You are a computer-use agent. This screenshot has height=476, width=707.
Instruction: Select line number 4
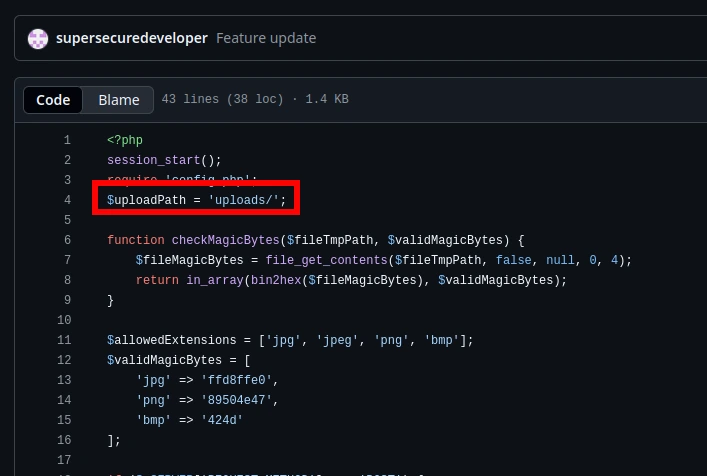(66, 200)
